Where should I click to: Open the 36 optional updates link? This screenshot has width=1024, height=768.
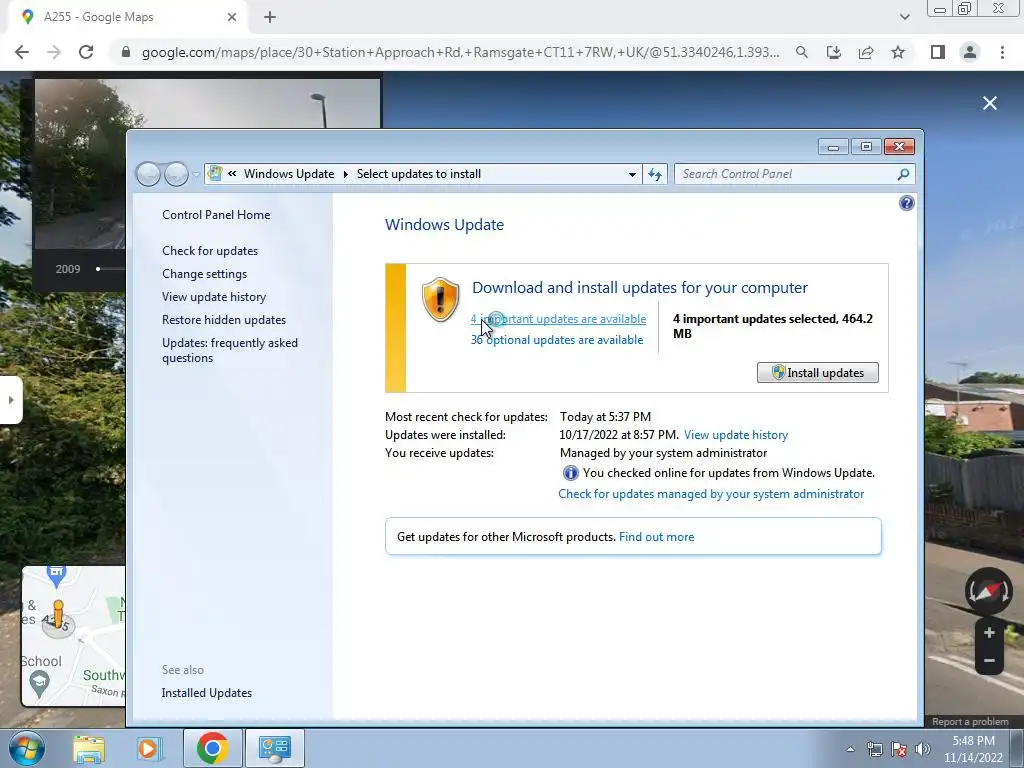point(557,340)
